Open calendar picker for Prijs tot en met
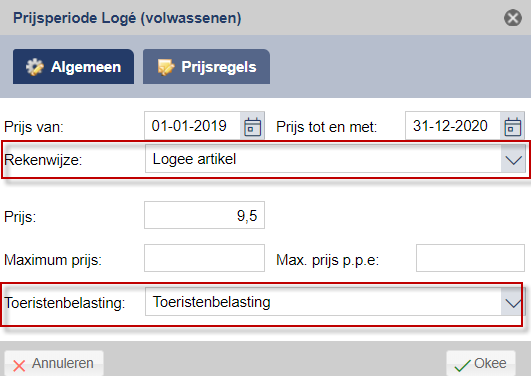 (x=512, y=126)
